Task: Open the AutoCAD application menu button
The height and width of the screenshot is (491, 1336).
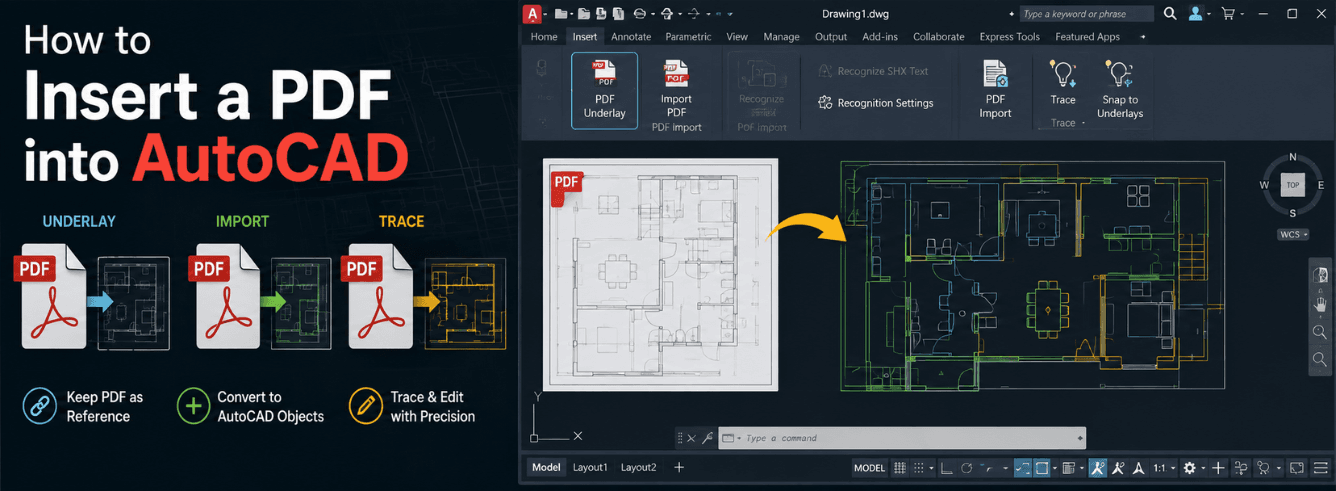Action: (x=533, y=13)
